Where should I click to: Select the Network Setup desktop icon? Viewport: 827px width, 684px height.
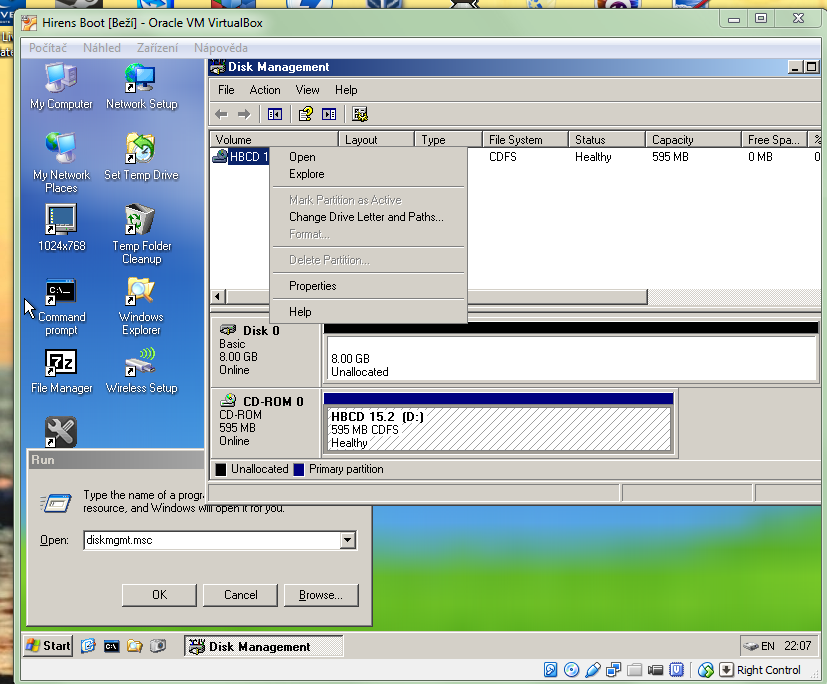(x=141, y=86)
